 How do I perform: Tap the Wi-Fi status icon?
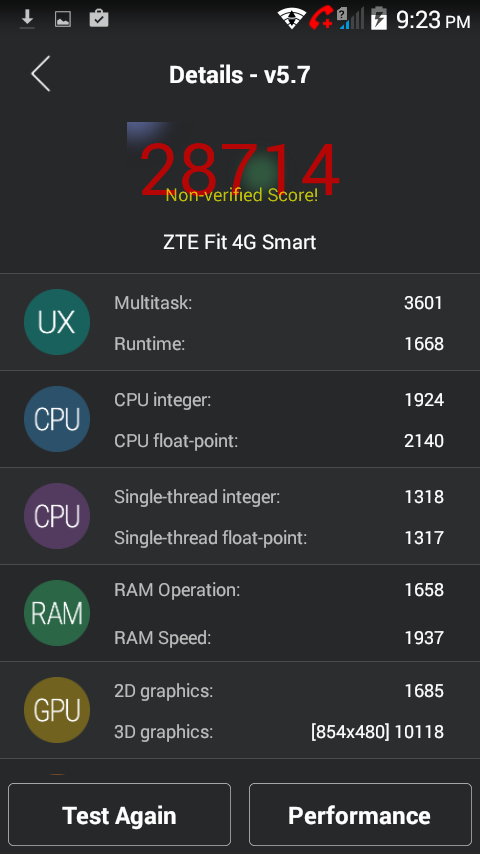(292, 19)
